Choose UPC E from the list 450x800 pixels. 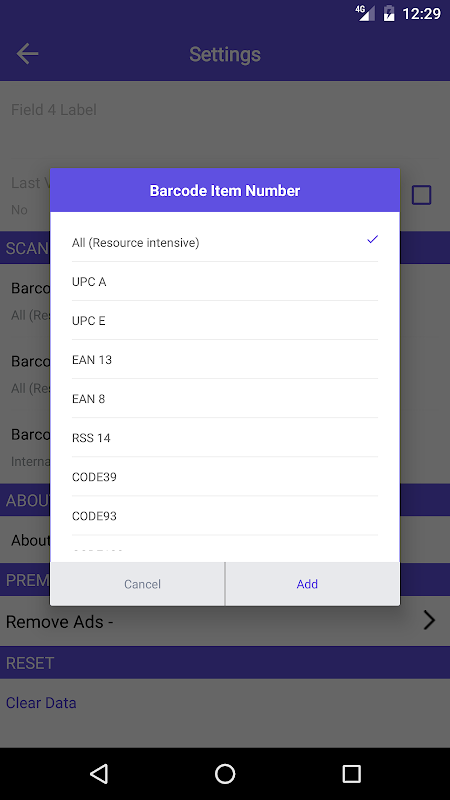[x=225, y=320]
